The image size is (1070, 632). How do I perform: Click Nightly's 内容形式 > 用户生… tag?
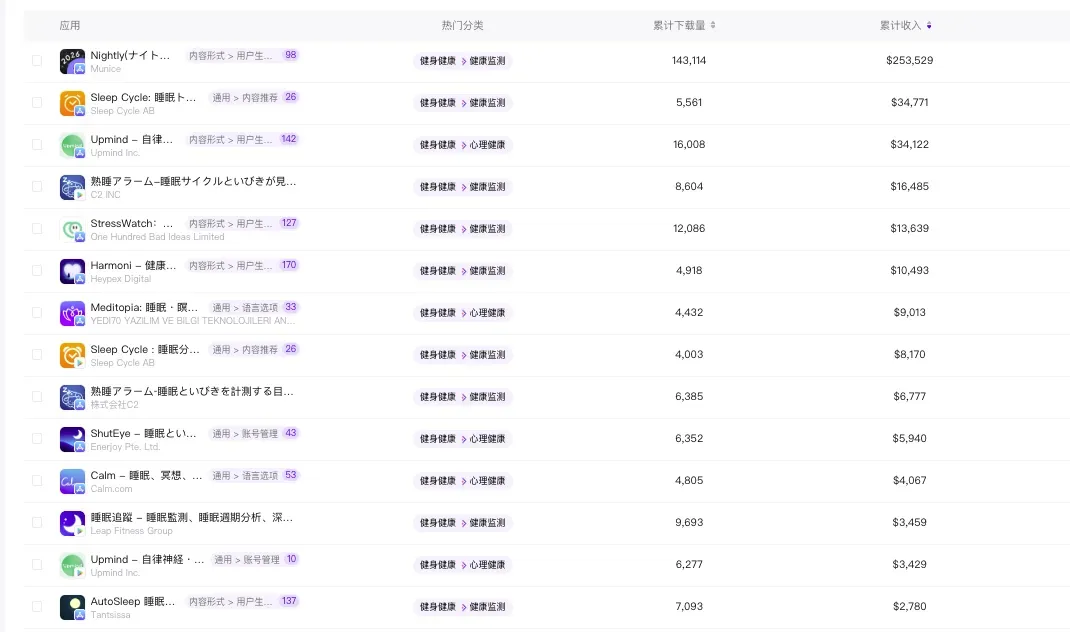pos(230,55)
